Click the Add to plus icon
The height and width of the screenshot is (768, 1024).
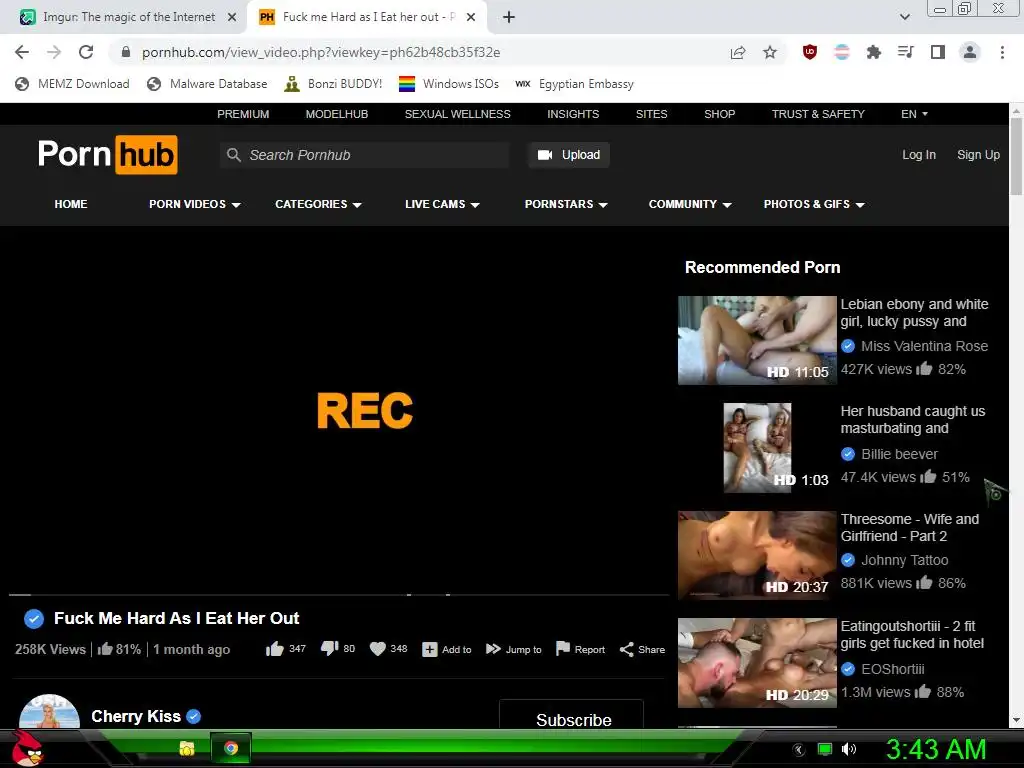(430, 649)
